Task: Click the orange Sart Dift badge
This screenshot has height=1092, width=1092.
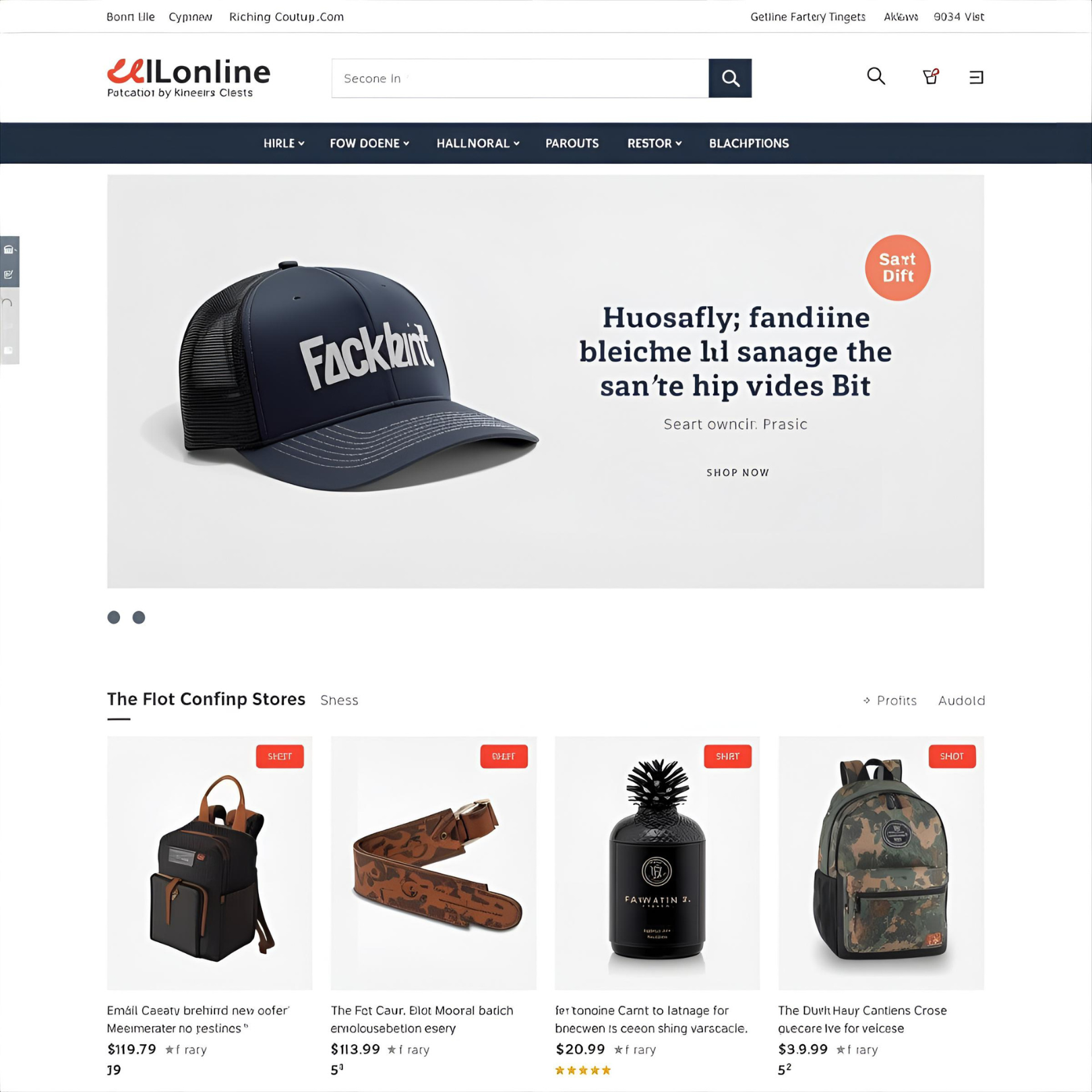Action: 897,268
